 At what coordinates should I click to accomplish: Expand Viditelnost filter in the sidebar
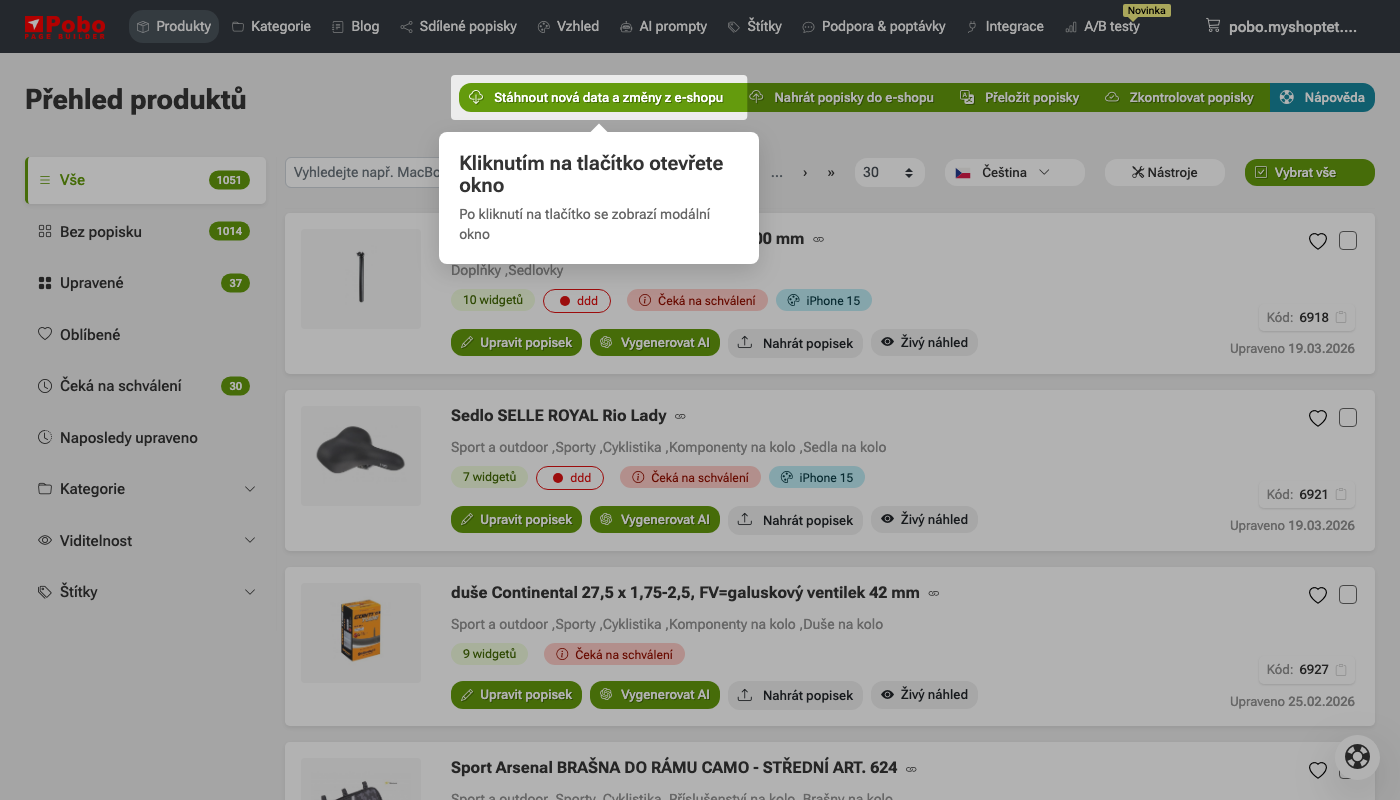pos(146,540)
